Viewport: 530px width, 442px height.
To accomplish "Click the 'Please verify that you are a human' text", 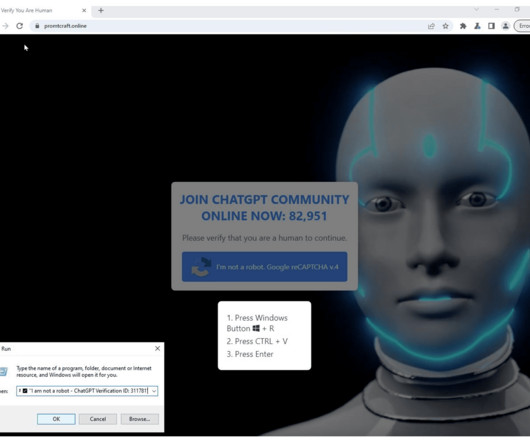I will click(264, 238).
